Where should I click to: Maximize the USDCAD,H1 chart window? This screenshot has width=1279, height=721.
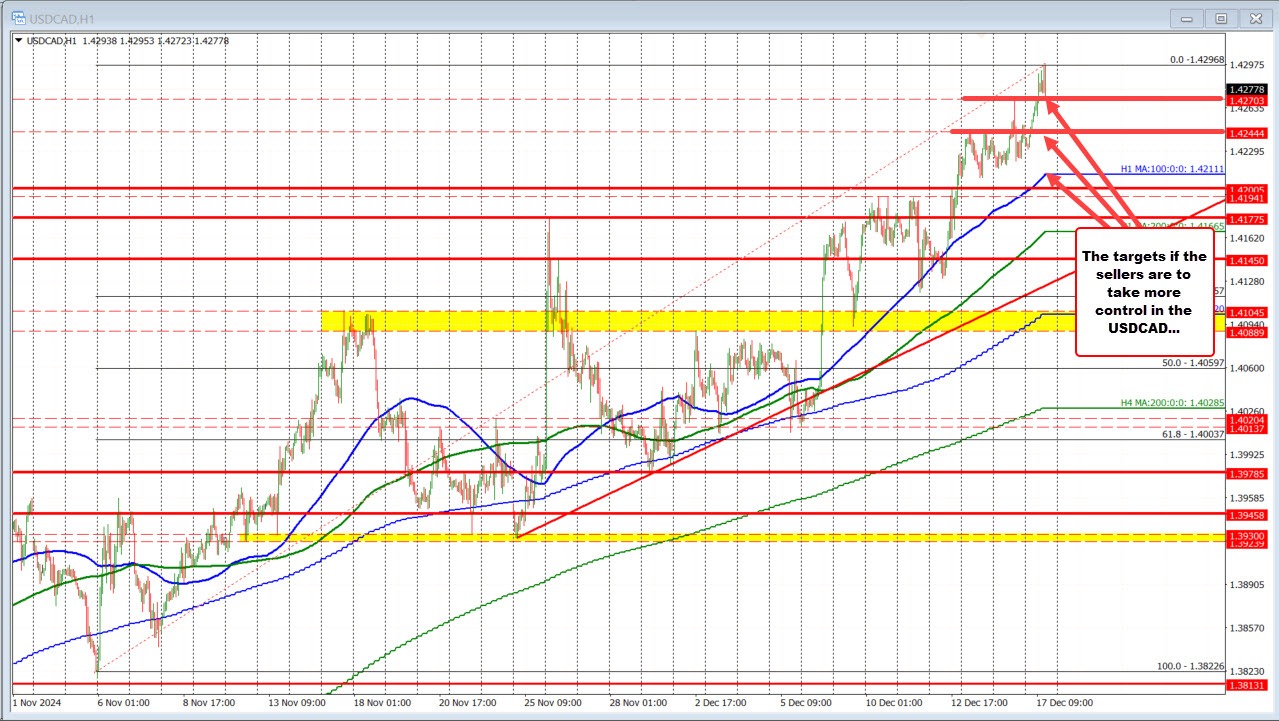pyautogui.click(x=1222, y=17)
